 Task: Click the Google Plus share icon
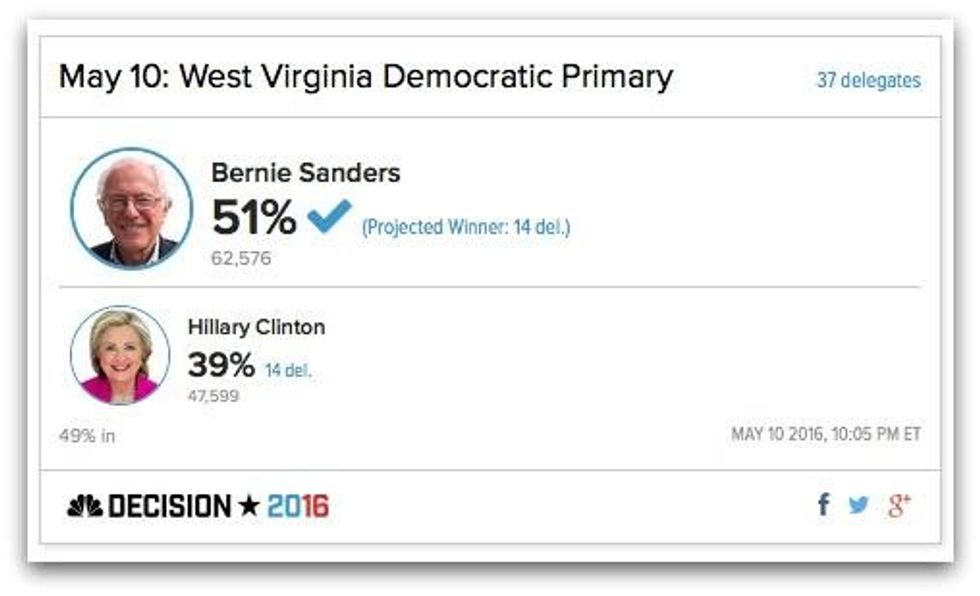tap(898, 506)
